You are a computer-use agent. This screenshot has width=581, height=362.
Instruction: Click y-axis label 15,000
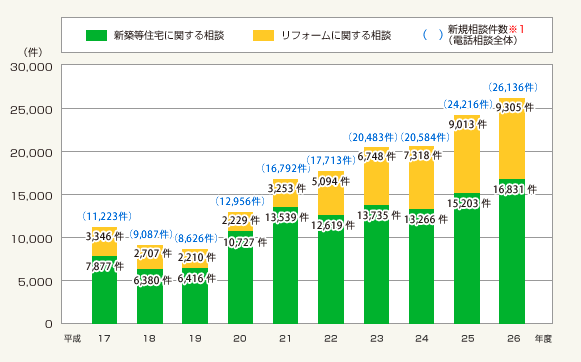click(x=31, y=196)
